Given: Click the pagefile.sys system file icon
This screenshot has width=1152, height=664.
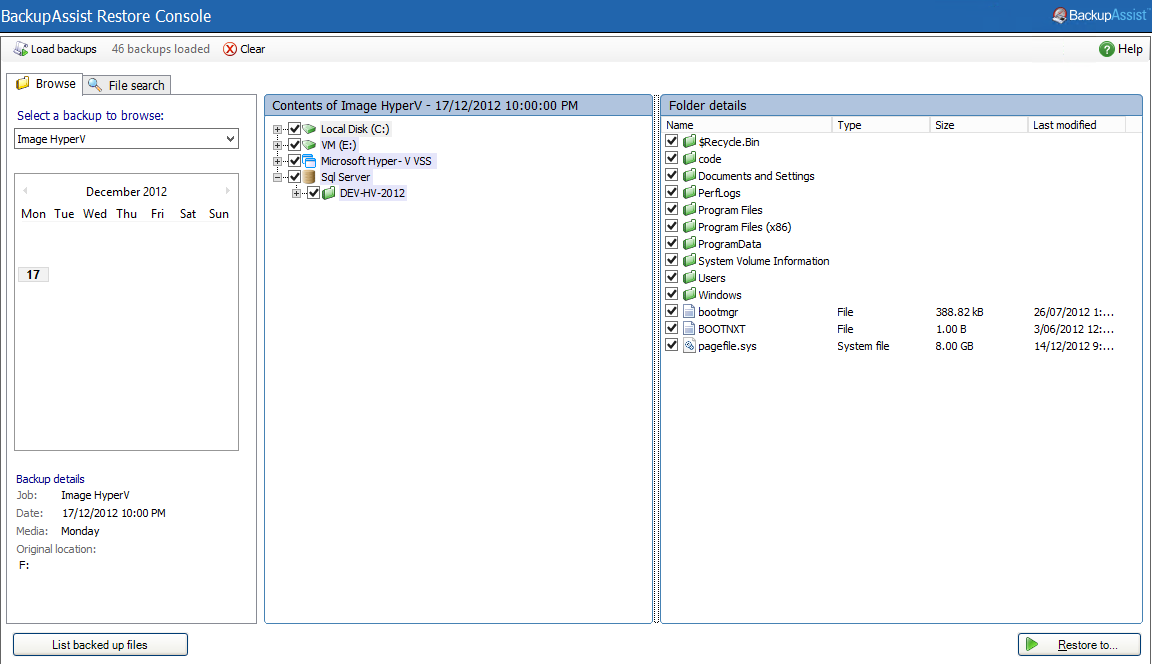Looking at the screenshot, I should coord(689,346).
